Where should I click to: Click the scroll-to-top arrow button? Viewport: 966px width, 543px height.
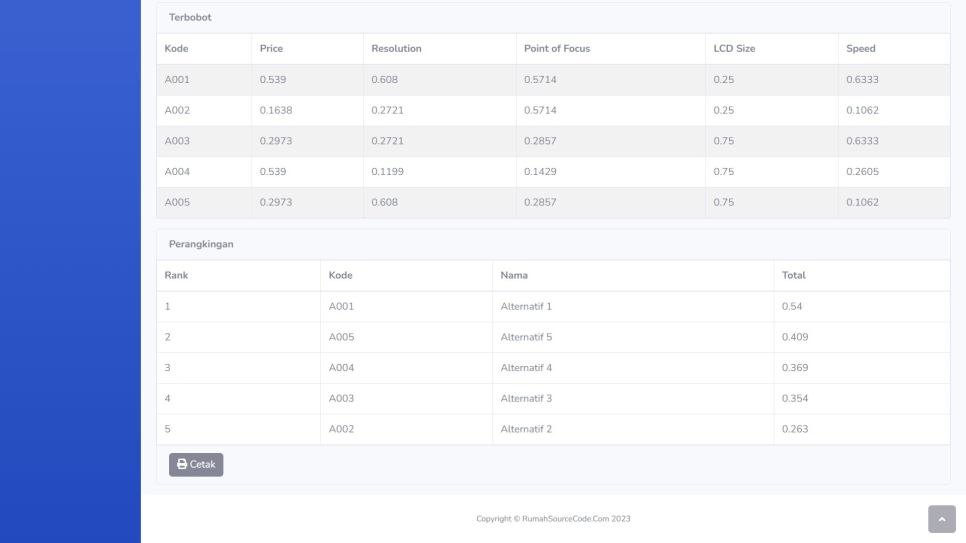[941, 519]
